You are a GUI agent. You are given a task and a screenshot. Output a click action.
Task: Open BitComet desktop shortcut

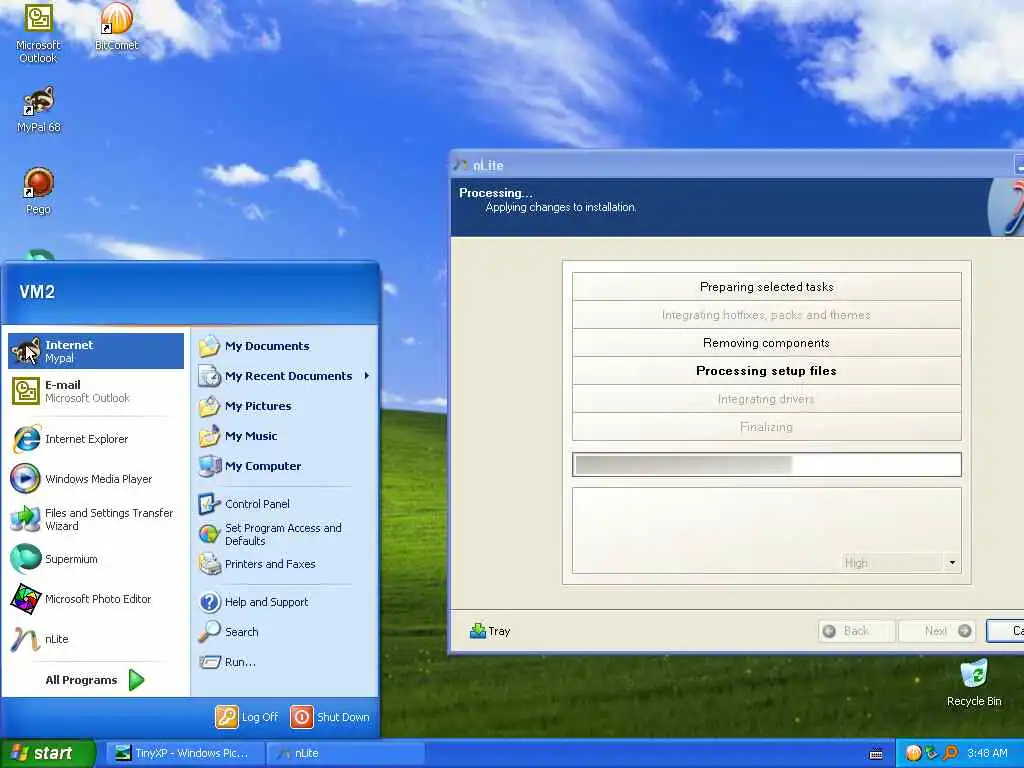click(117, 27)
